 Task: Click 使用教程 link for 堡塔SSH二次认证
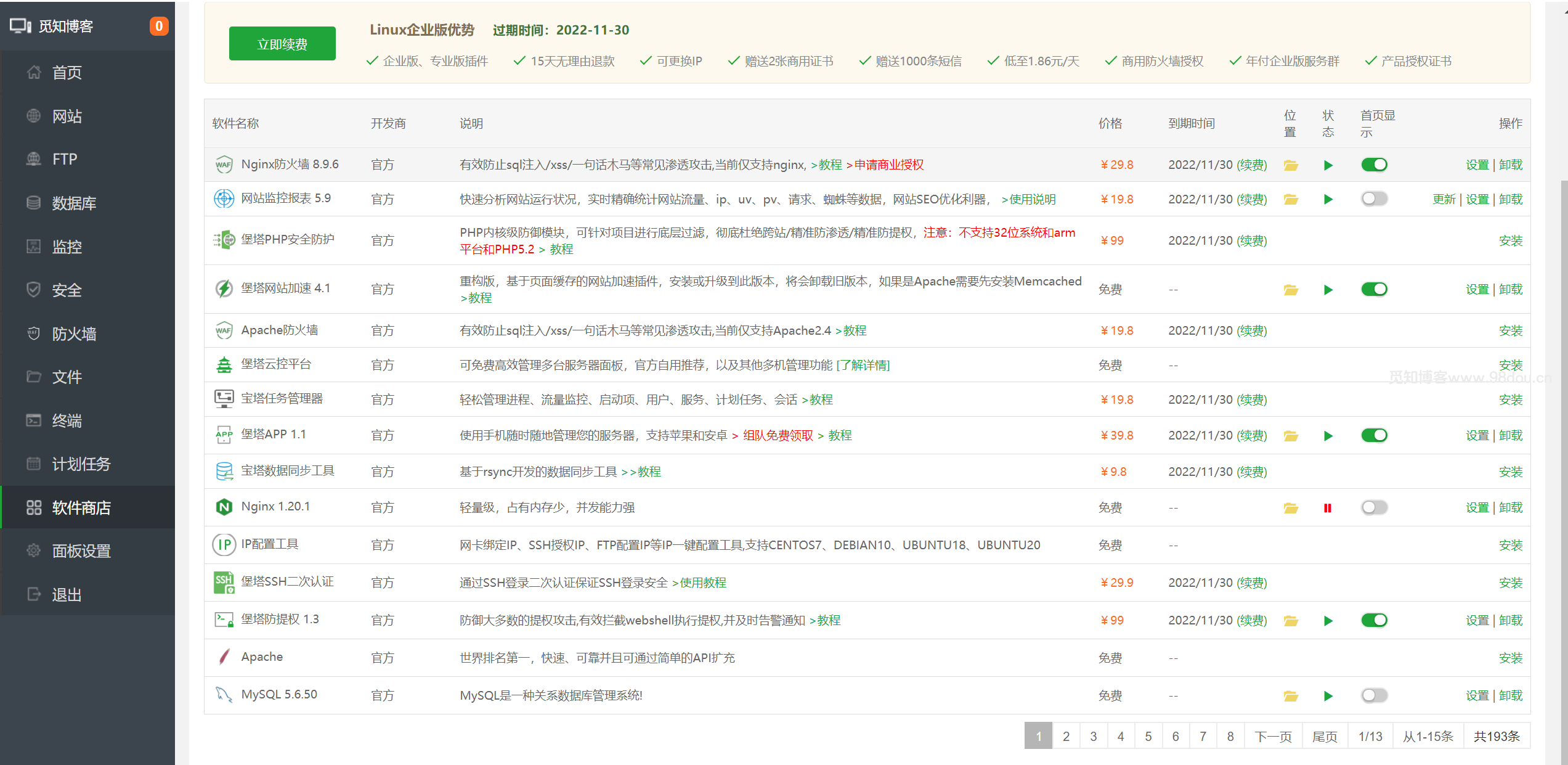pyautogui.click(x=702, y=583)
